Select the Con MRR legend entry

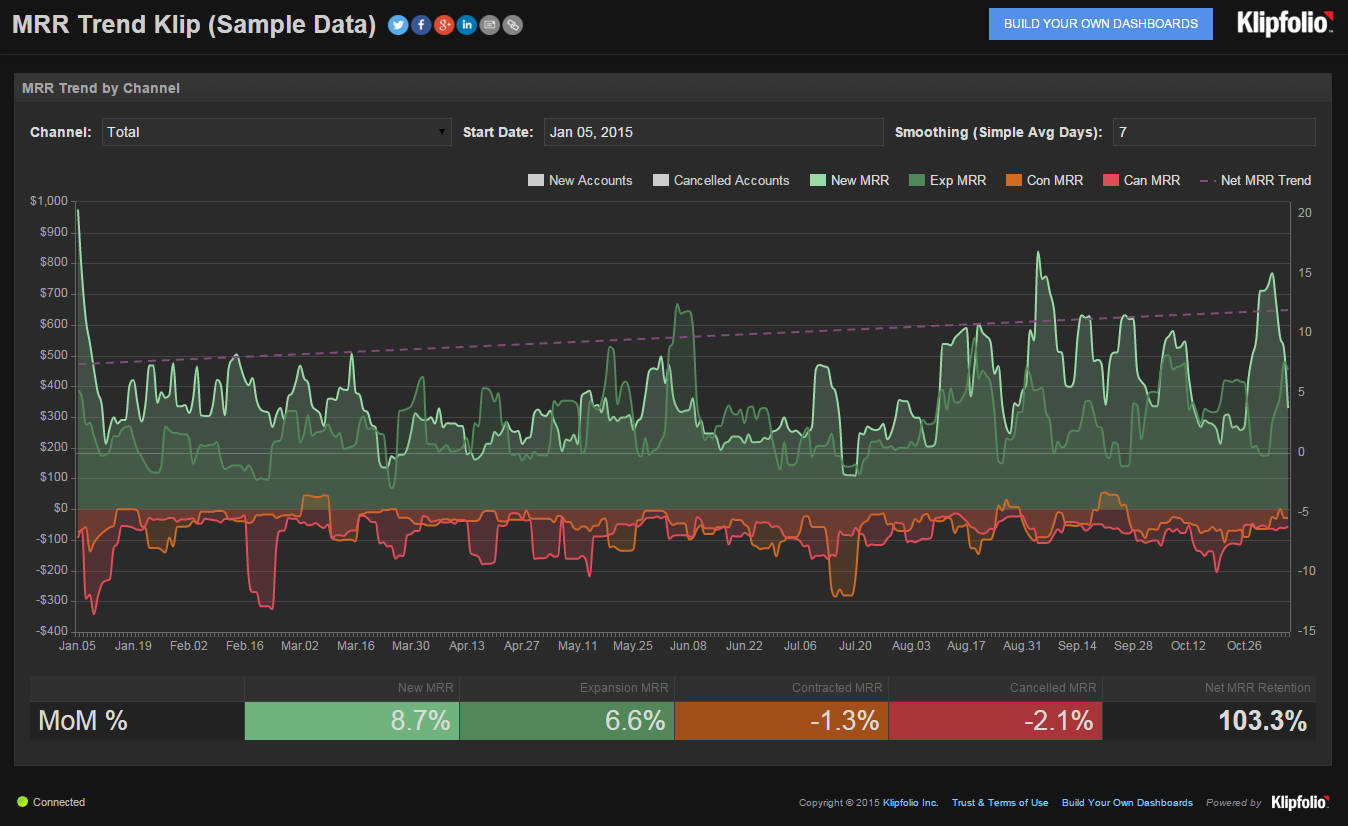1045,180
